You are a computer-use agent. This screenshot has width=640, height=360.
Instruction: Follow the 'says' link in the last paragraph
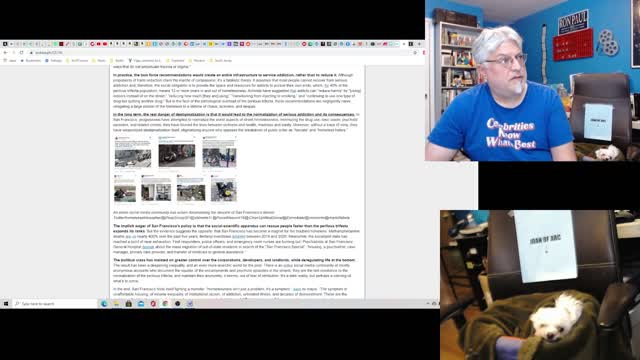(x=297, y=289)
